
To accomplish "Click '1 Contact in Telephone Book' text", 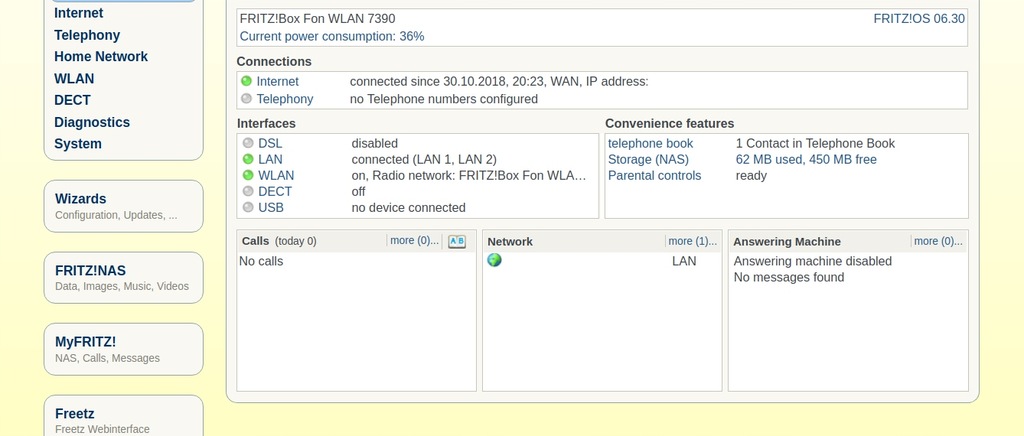I will click(815, 144).
